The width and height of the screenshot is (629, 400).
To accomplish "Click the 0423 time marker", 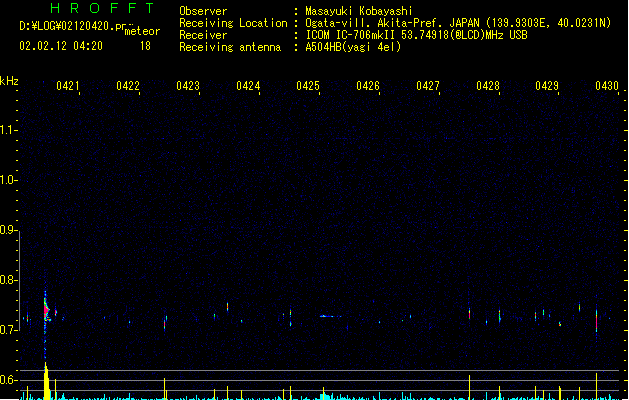I will coord(188,86).
